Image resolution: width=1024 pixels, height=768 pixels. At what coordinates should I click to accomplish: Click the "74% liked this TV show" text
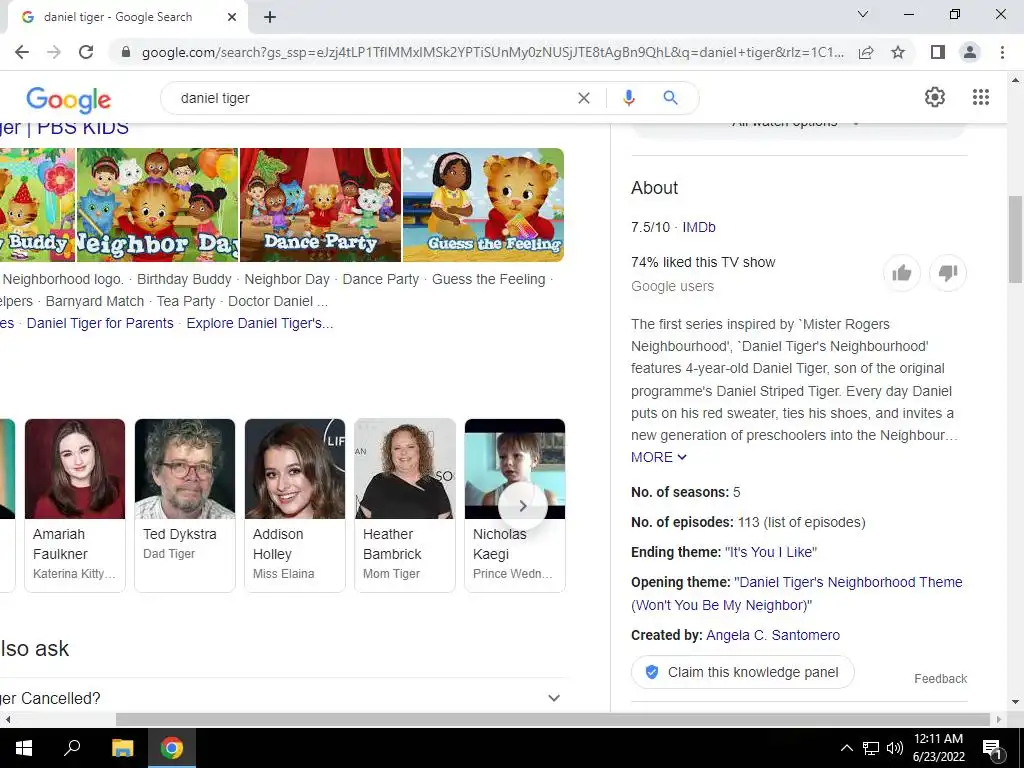pyautogui.click(x=703, y=262)
